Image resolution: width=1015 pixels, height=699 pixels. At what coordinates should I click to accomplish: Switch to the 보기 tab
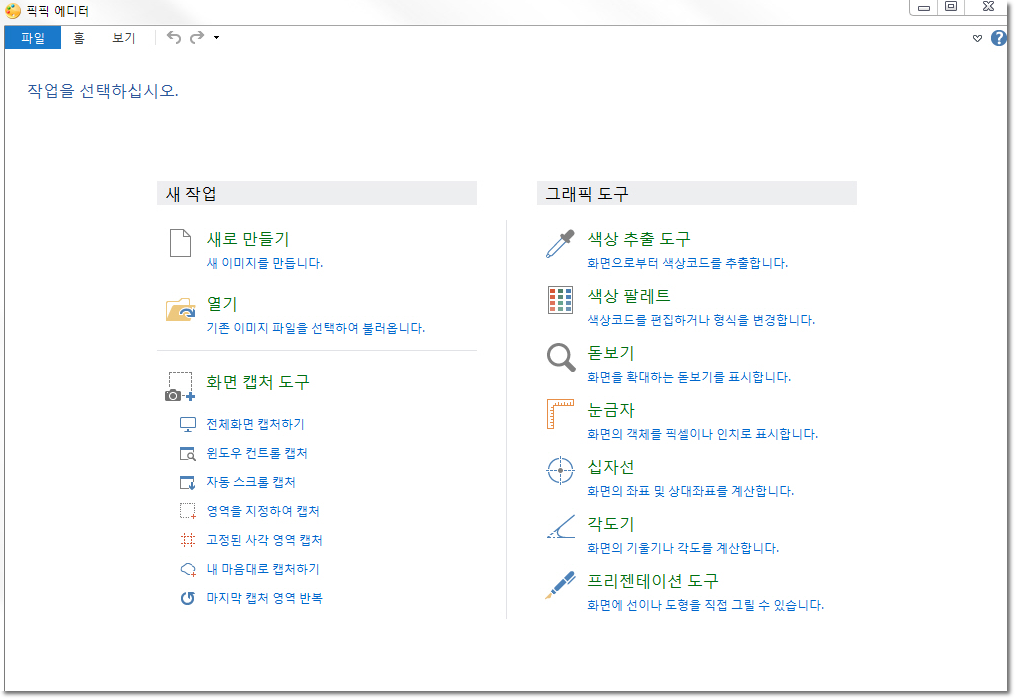pyautogui.click(x=123, y=38)
